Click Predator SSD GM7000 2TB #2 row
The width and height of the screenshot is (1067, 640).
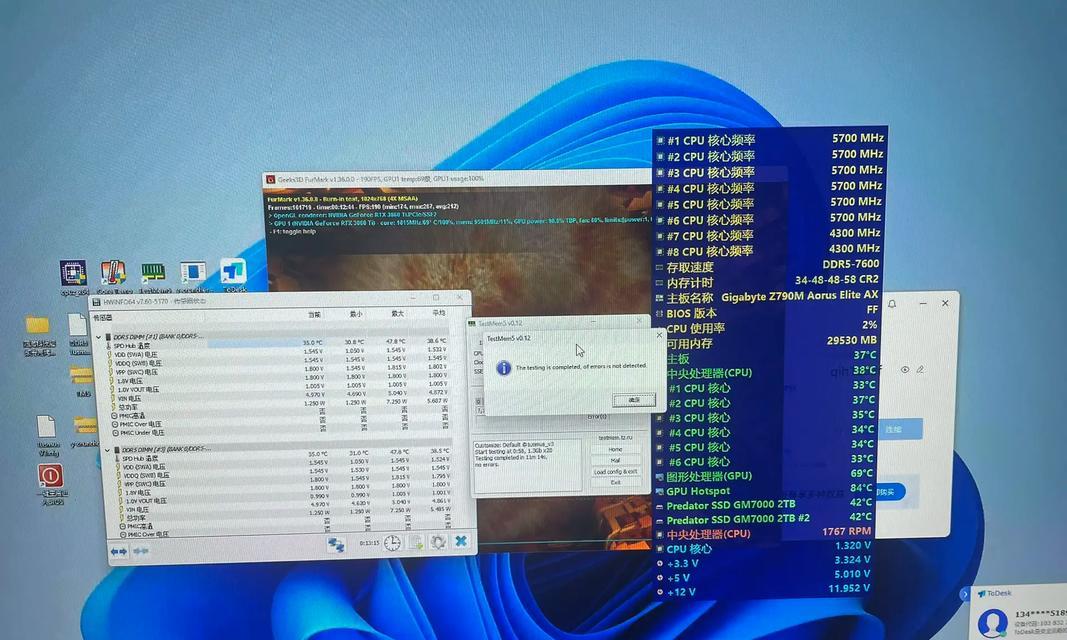(764, 518)
